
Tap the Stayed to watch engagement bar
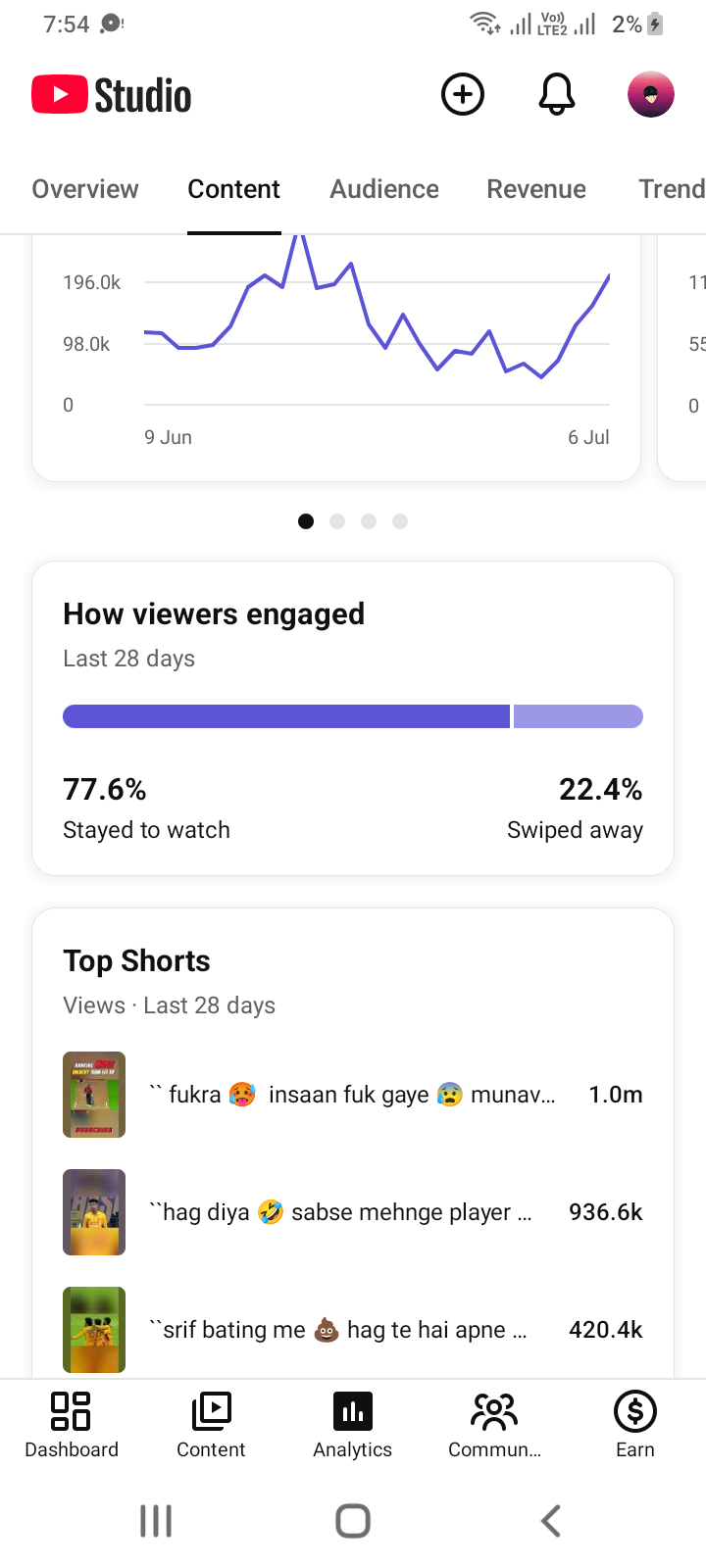[x=286, y=716]
